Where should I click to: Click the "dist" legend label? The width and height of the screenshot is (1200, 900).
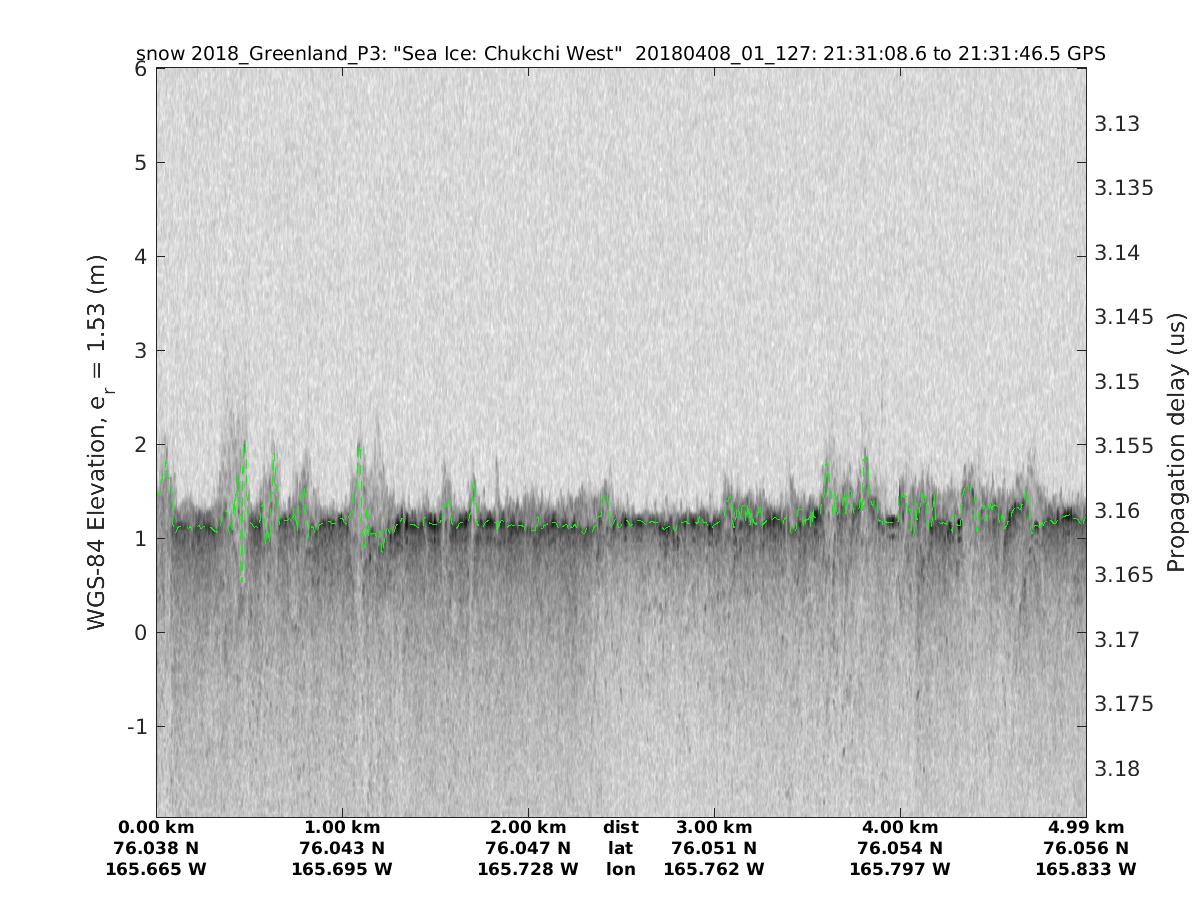point(621,827)
